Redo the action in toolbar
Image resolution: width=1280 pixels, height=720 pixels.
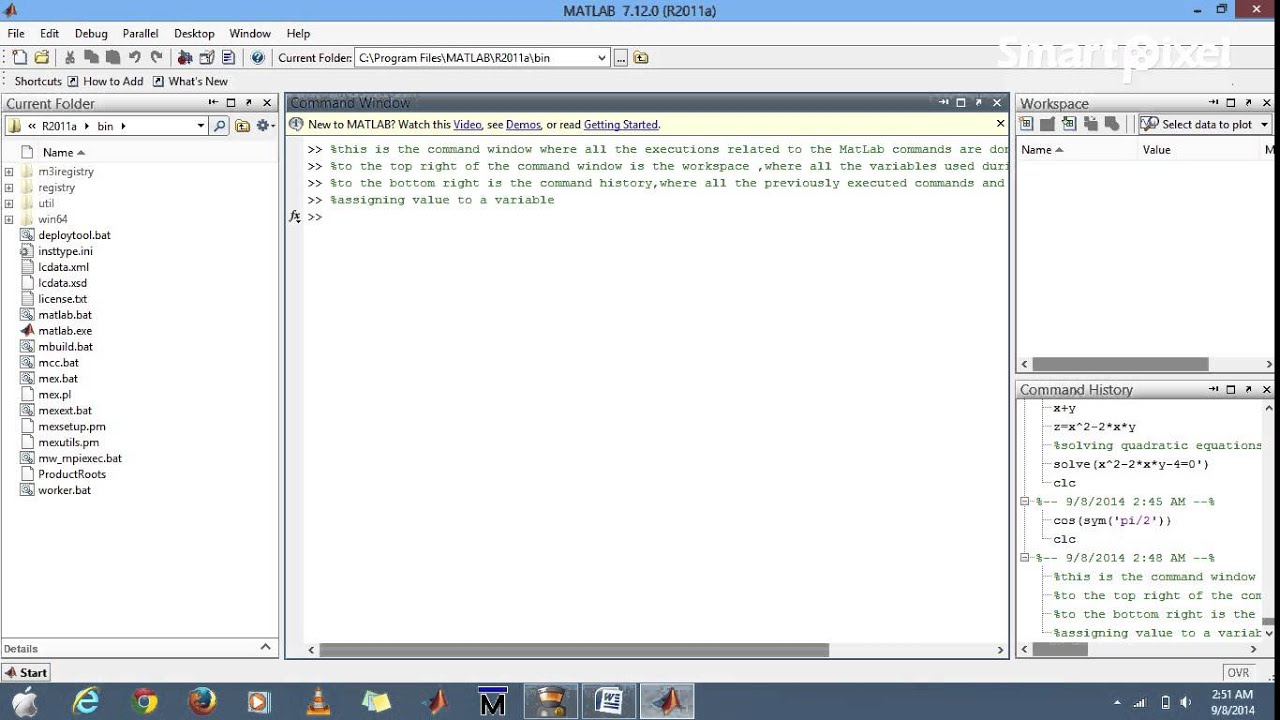coord(156,58)
